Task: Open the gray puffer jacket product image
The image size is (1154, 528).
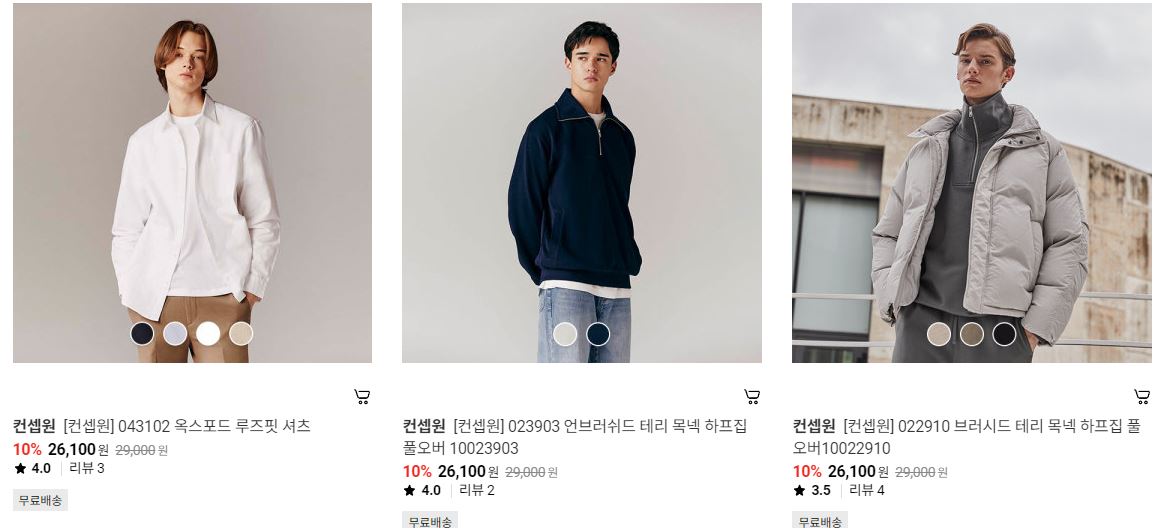Action: (971, 183)
